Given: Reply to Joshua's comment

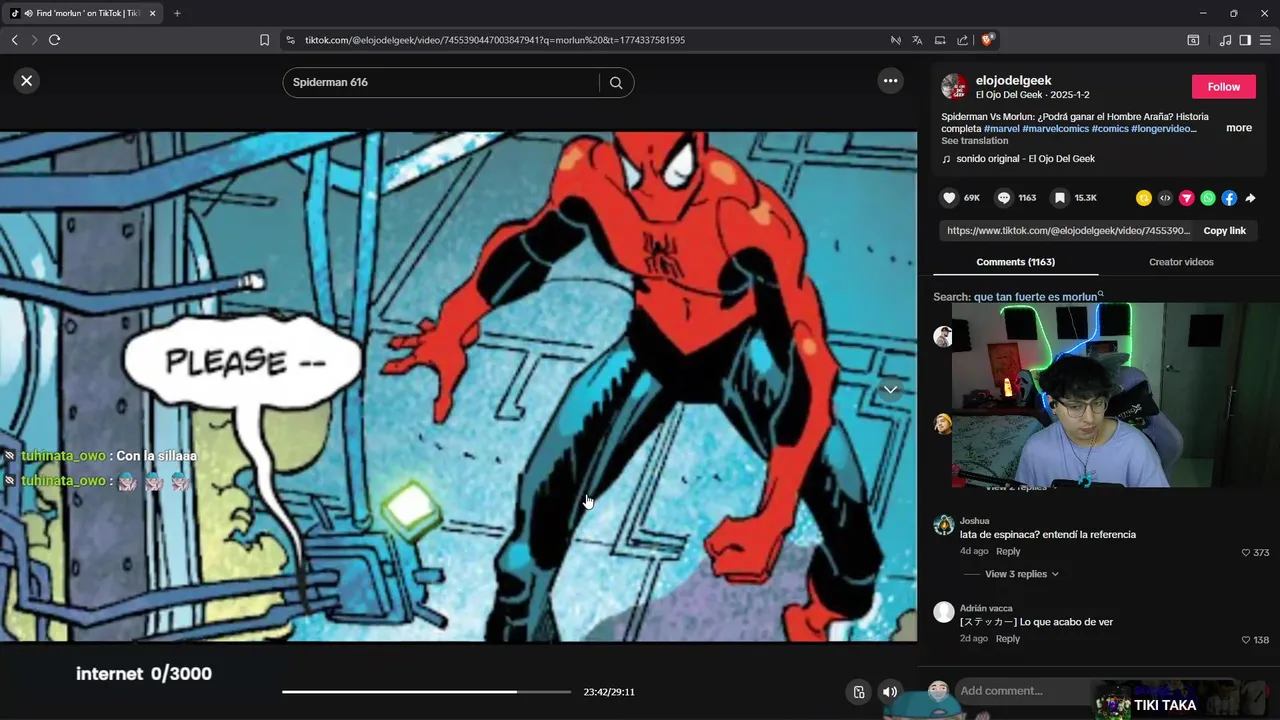Looking at the screenshot, I should 1008,552.
